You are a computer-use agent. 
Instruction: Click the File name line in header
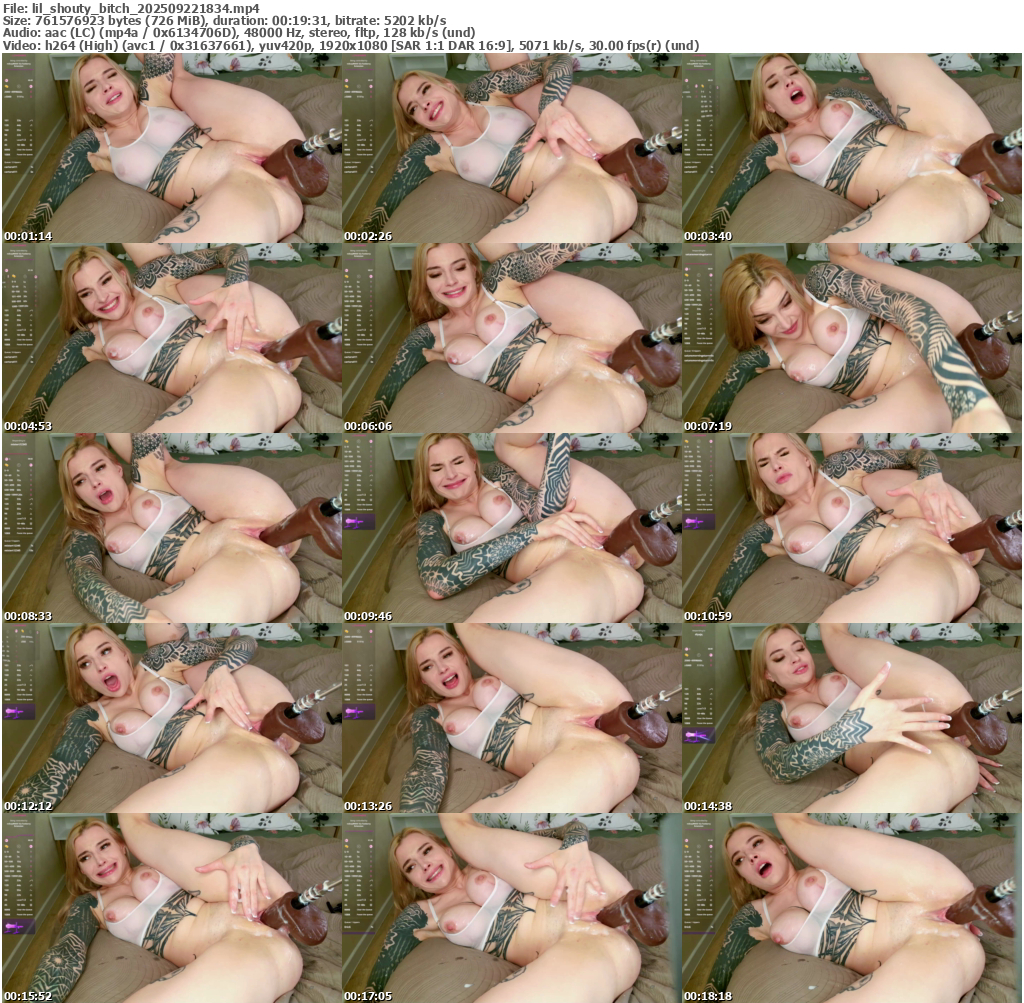(x=131, y=8)
